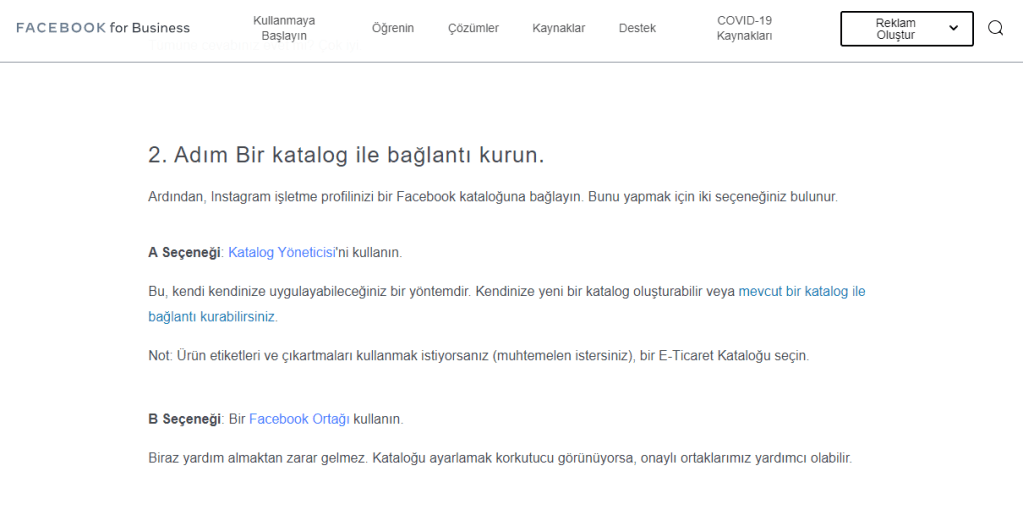This screenshot has height=515, width=1023.
Task: Open the Çözümler menu
Action: [x=473, y=28]
